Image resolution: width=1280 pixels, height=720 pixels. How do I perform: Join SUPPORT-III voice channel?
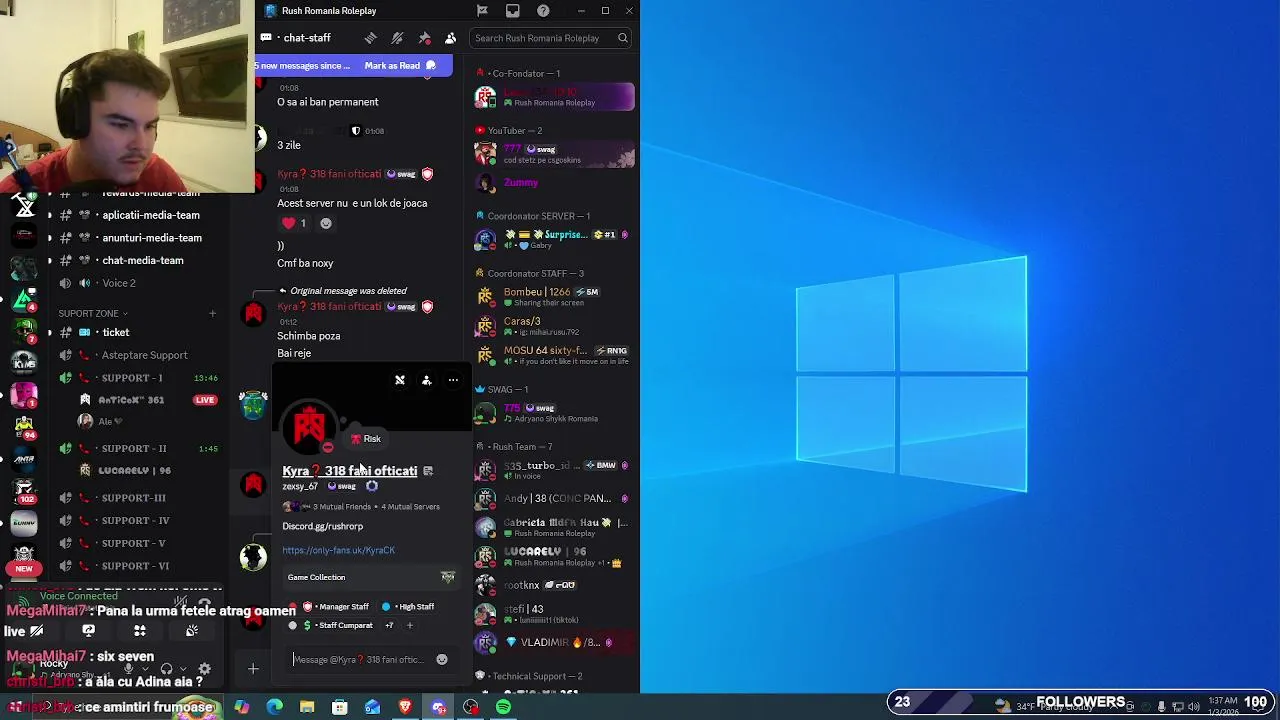click(x=138, y=498)
